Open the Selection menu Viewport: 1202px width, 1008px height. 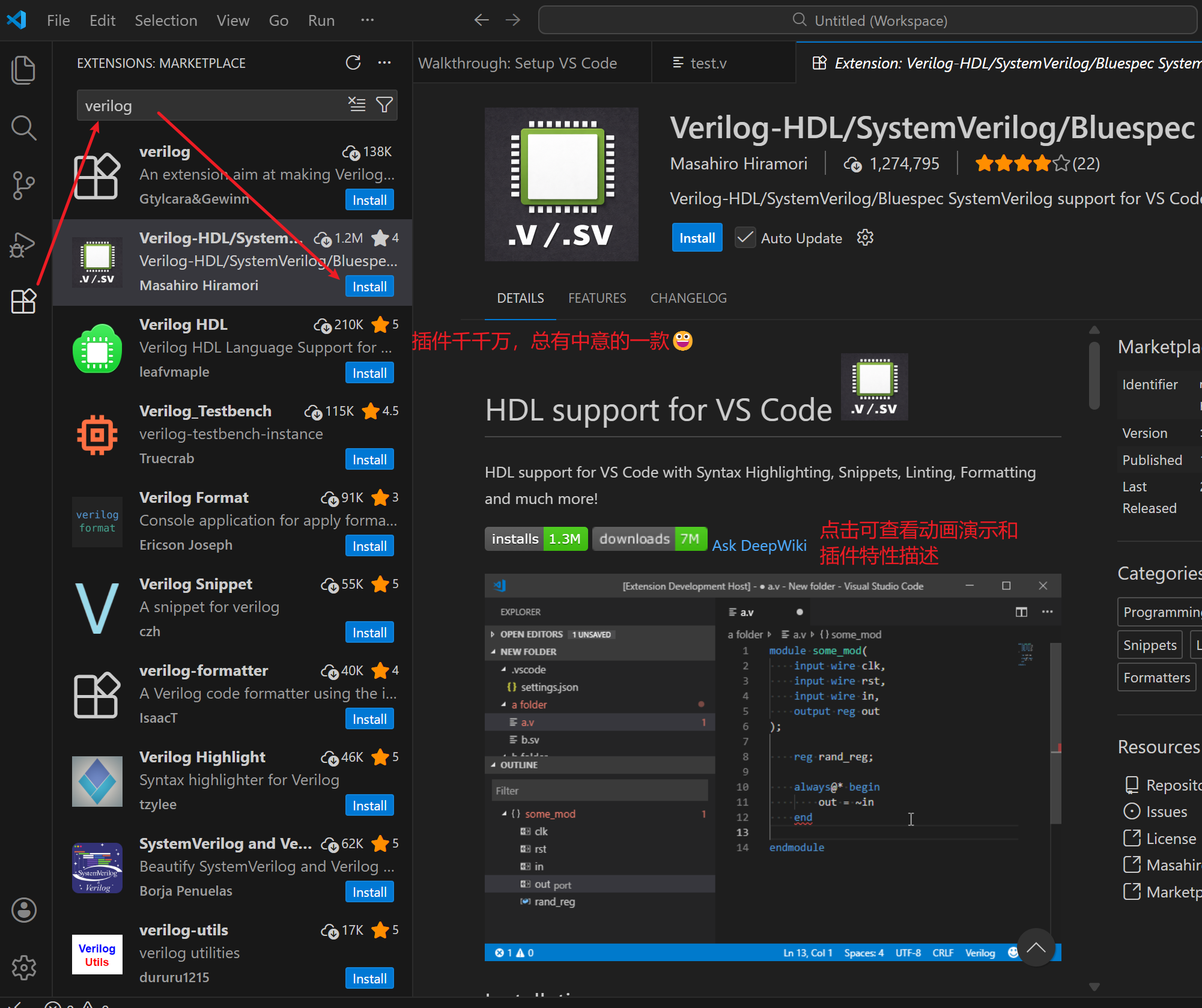coord(166,20)
